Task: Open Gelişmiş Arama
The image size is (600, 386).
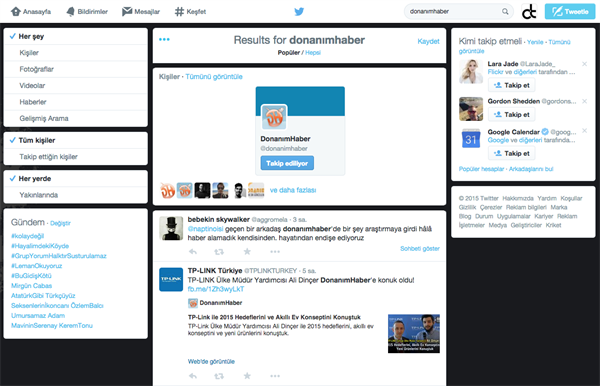Action: (x=76, y=119)
